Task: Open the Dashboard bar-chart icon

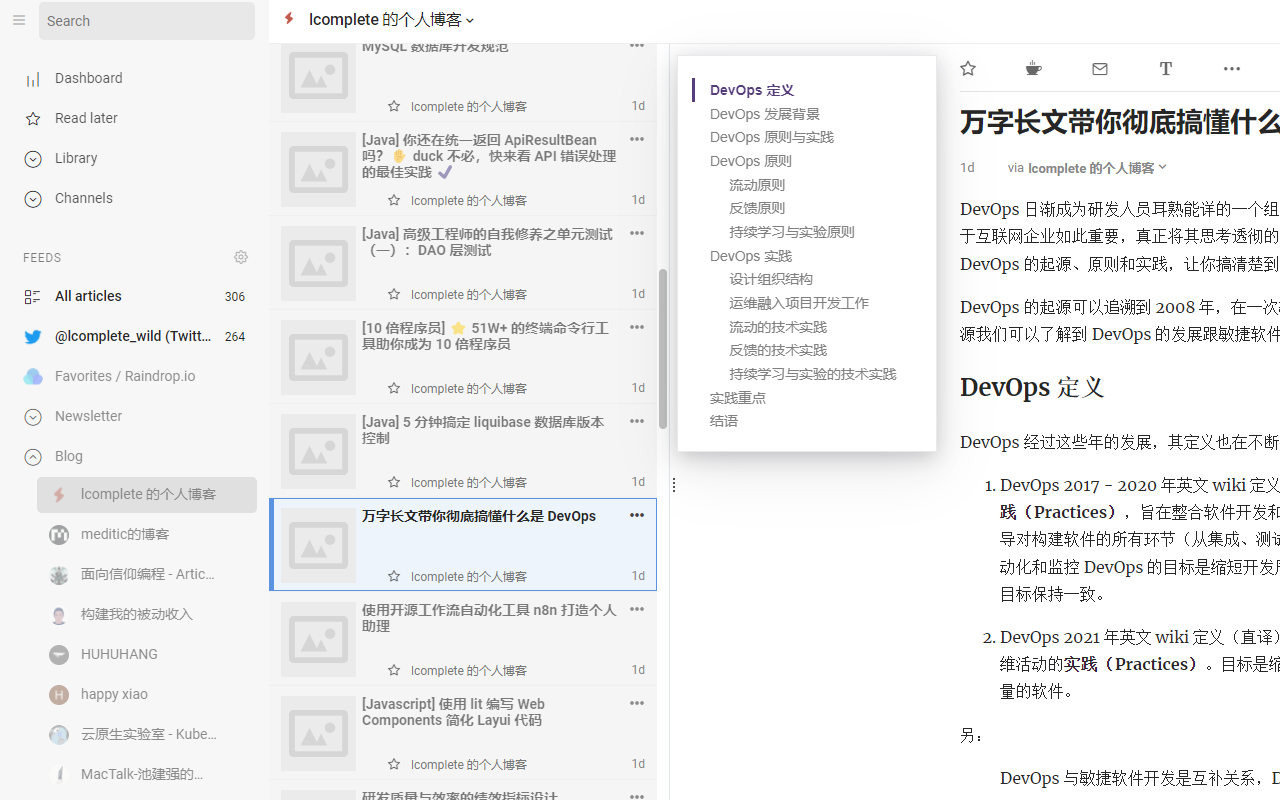Action: pyautogui.click(x=32, y=78)
